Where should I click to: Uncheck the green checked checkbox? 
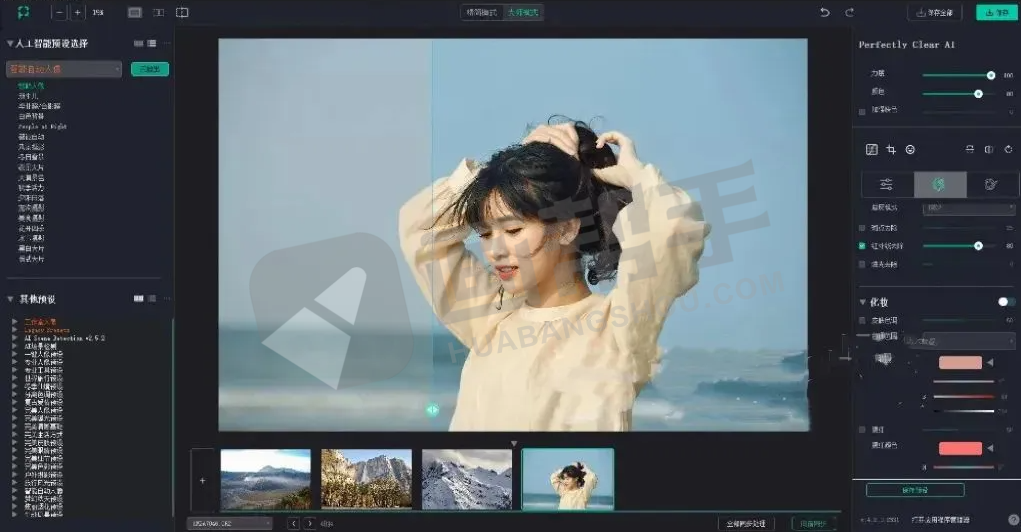(x=862, y=246)
